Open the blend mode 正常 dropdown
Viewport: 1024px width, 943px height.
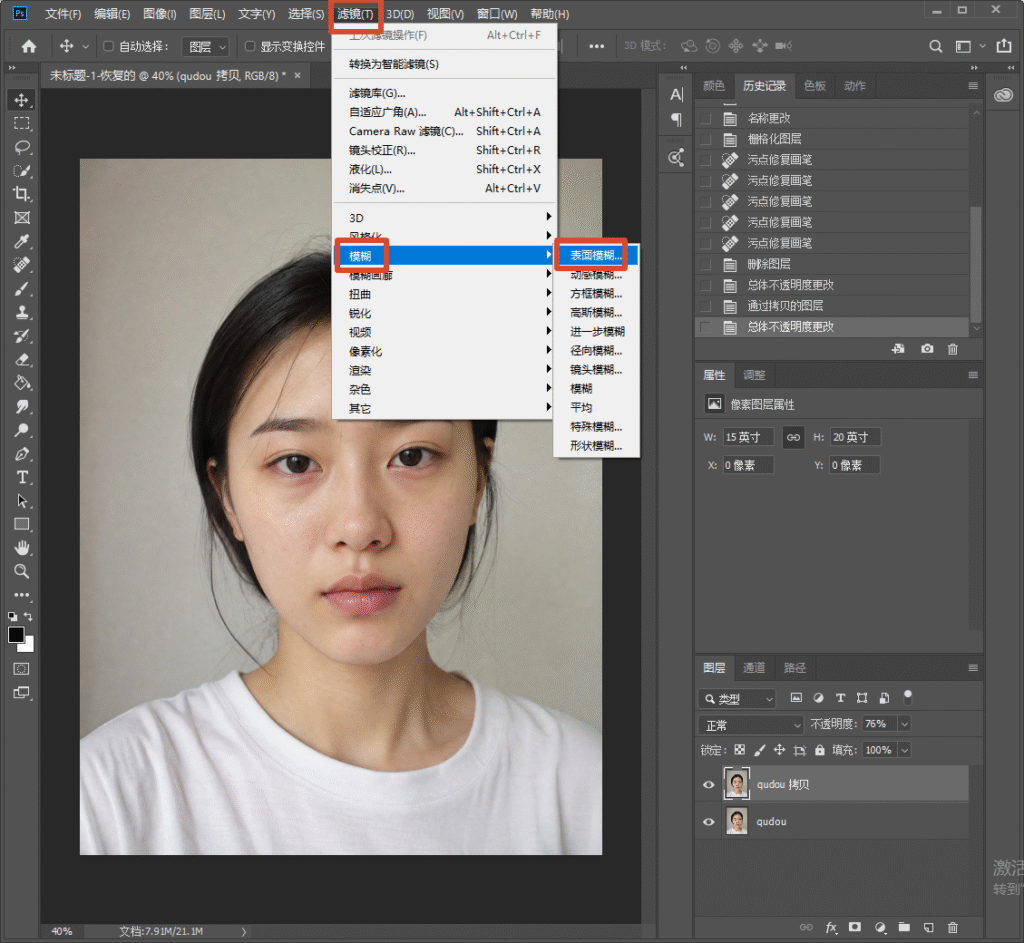[x=751, y=725]
